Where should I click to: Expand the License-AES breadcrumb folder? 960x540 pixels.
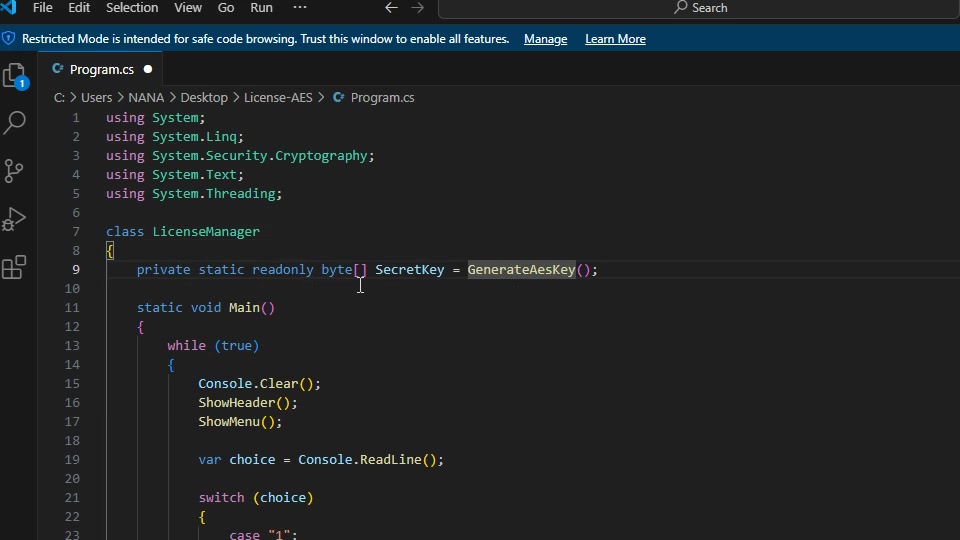click(278, 98)
